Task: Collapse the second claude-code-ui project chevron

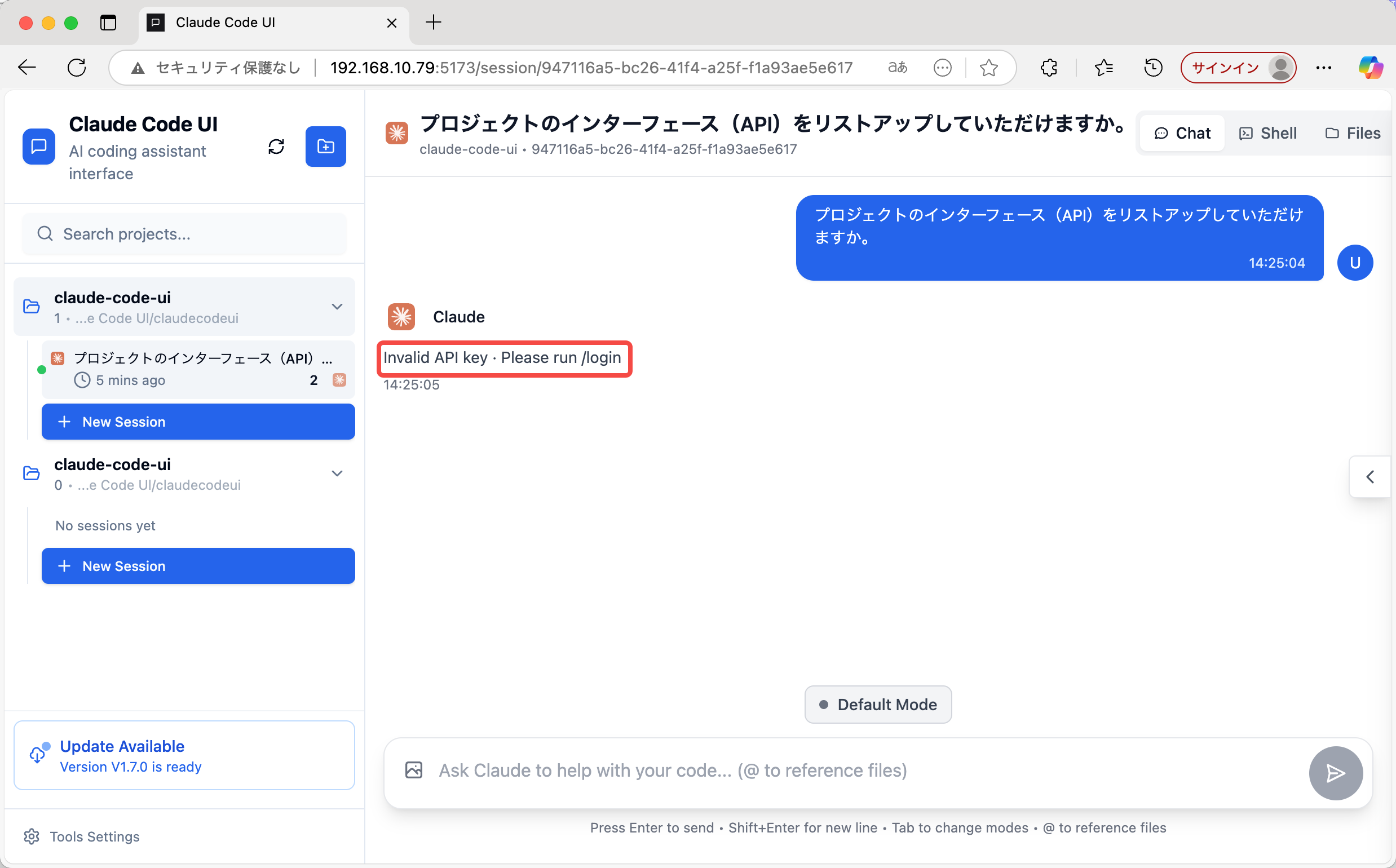Action: [x=337, y=473]
